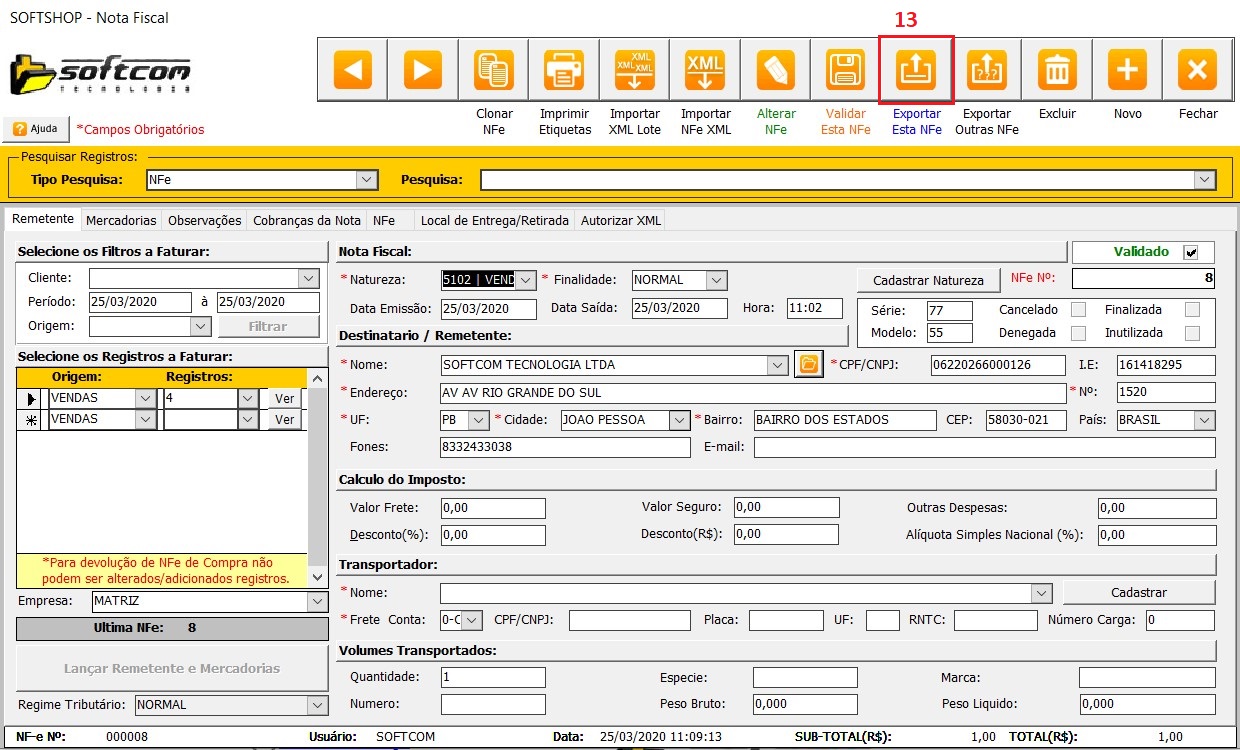Image resolution: width=1240 pixels, height=750 pixels.
Task: Open the Finalidade dropdown
Action: (x=715, y=280)
